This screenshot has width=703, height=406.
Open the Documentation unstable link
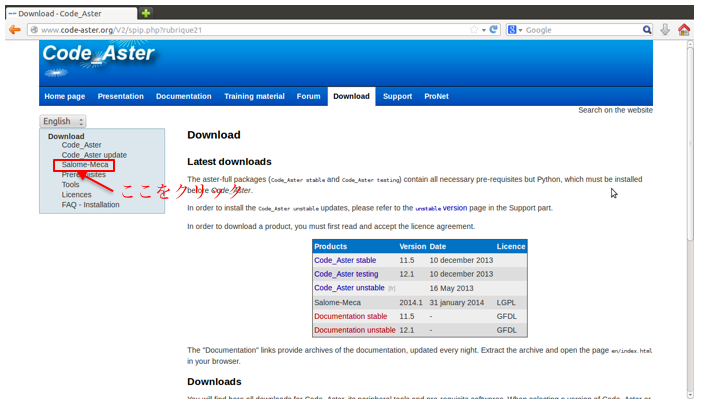click(355, 330)
